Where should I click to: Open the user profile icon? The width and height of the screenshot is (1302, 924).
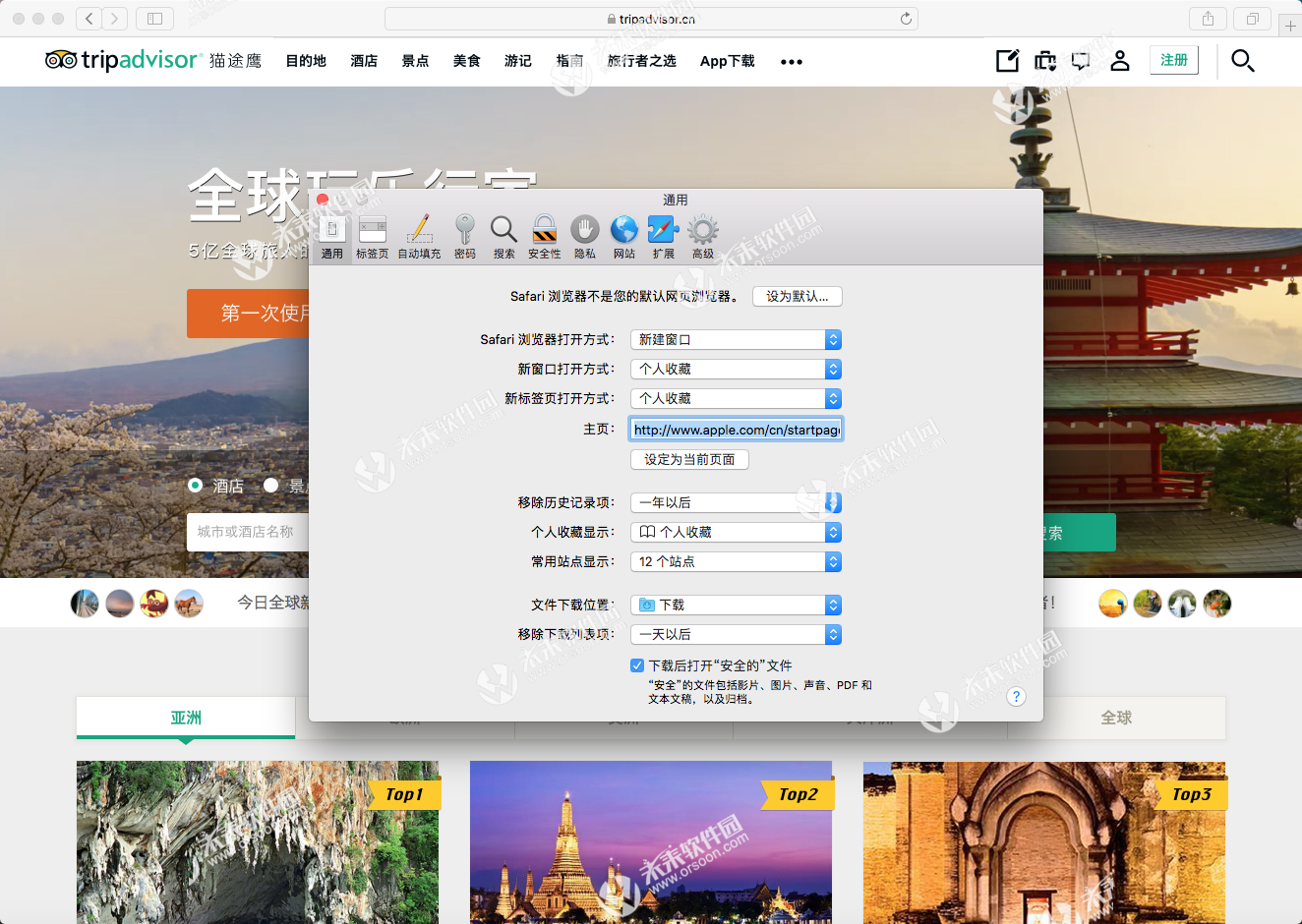1120,61
